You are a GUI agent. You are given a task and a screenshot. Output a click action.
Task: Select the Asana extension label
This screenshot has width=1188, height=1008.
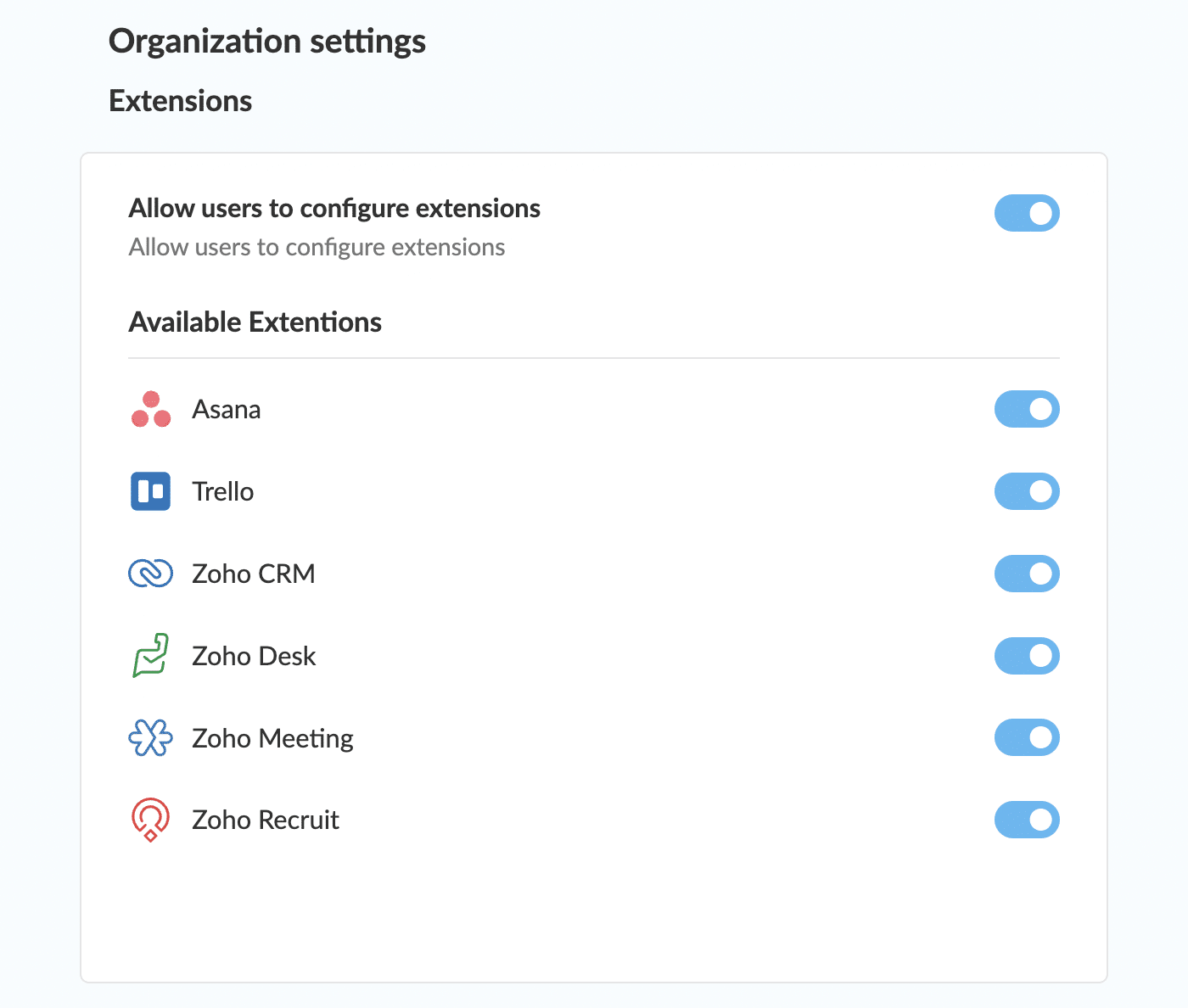(x=226, y=410)
